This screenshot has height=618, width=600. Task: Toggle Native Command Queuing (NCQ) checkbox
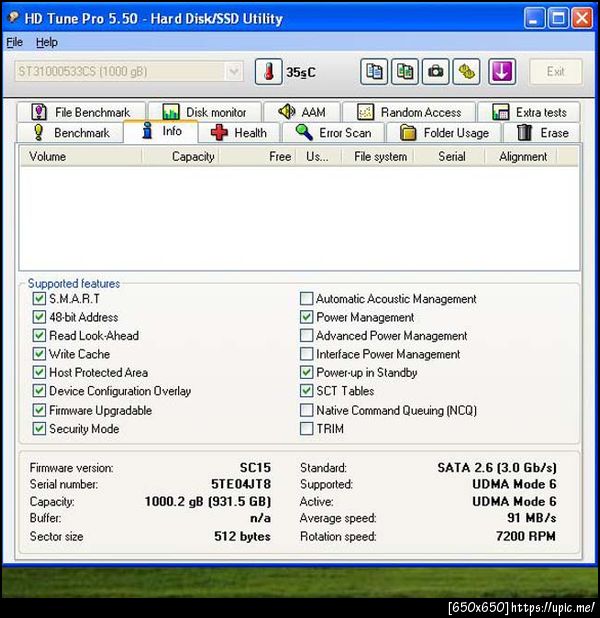point(306,410)
